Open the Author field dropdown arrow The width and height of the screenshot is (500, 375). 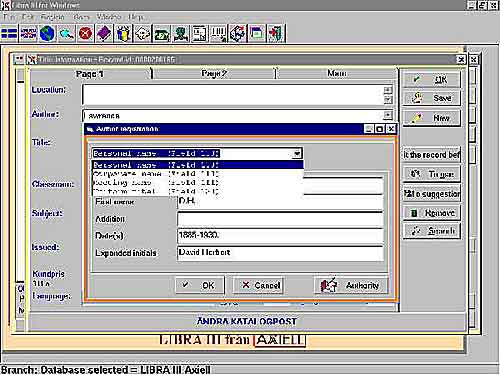(x=388, y=115)
